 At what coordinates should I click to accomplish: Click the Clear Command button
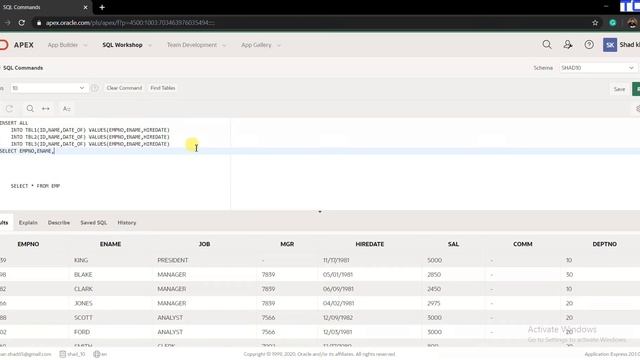click(124, 88)
